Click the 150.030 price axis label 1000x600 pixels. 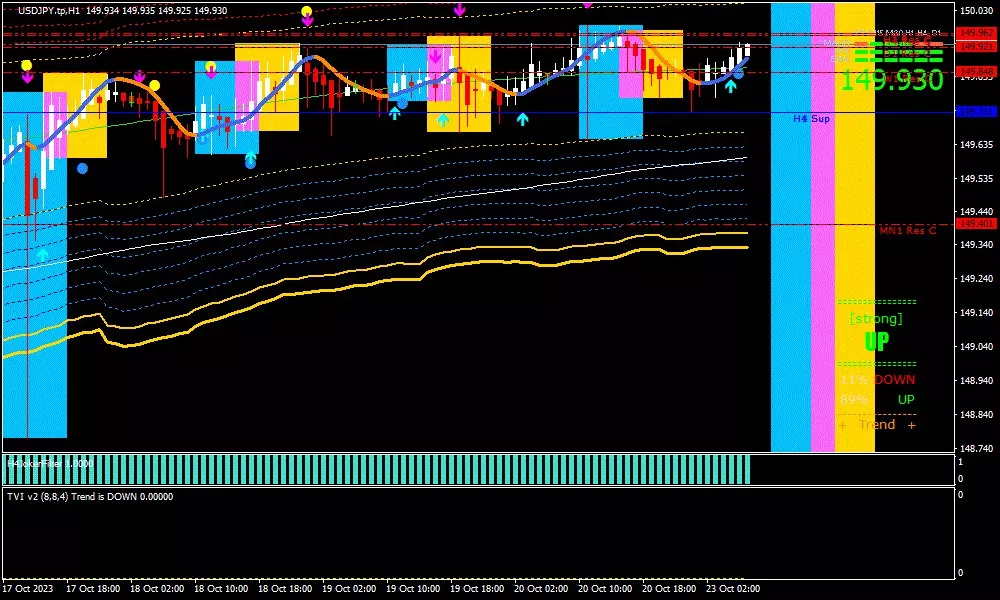[976, 11]
